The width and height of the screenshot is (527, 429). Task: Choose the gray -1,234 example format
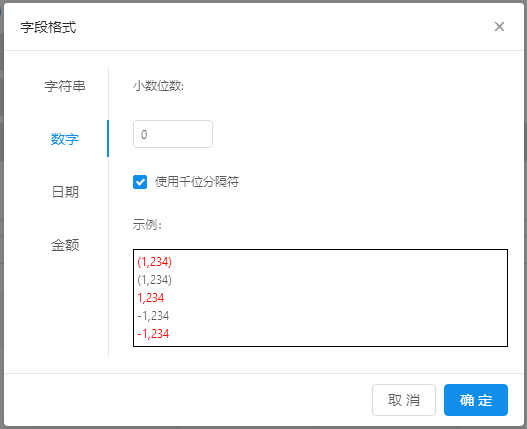tap(153, 316)
